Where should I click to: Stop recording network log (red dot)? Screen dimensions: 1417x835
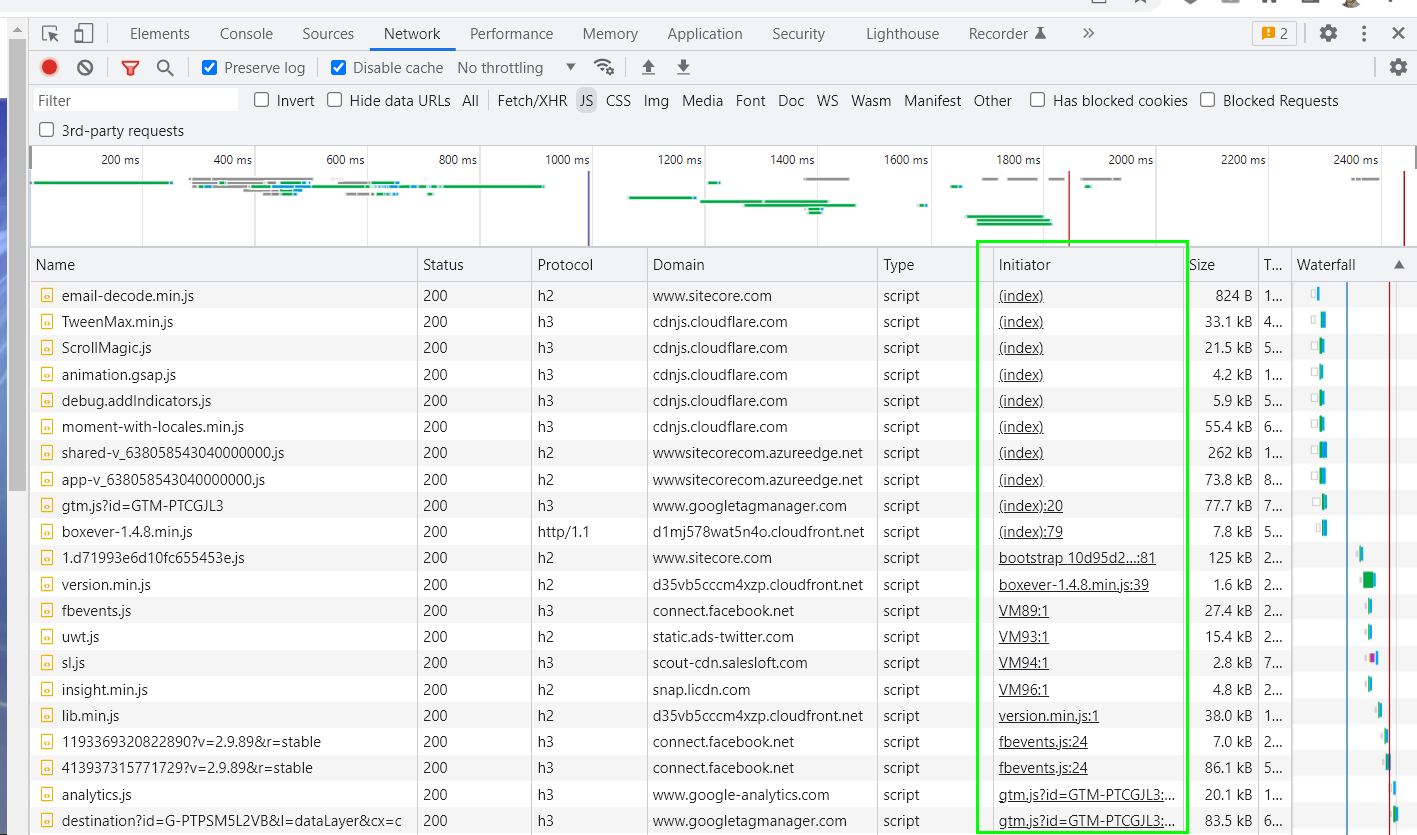[49, 68]
